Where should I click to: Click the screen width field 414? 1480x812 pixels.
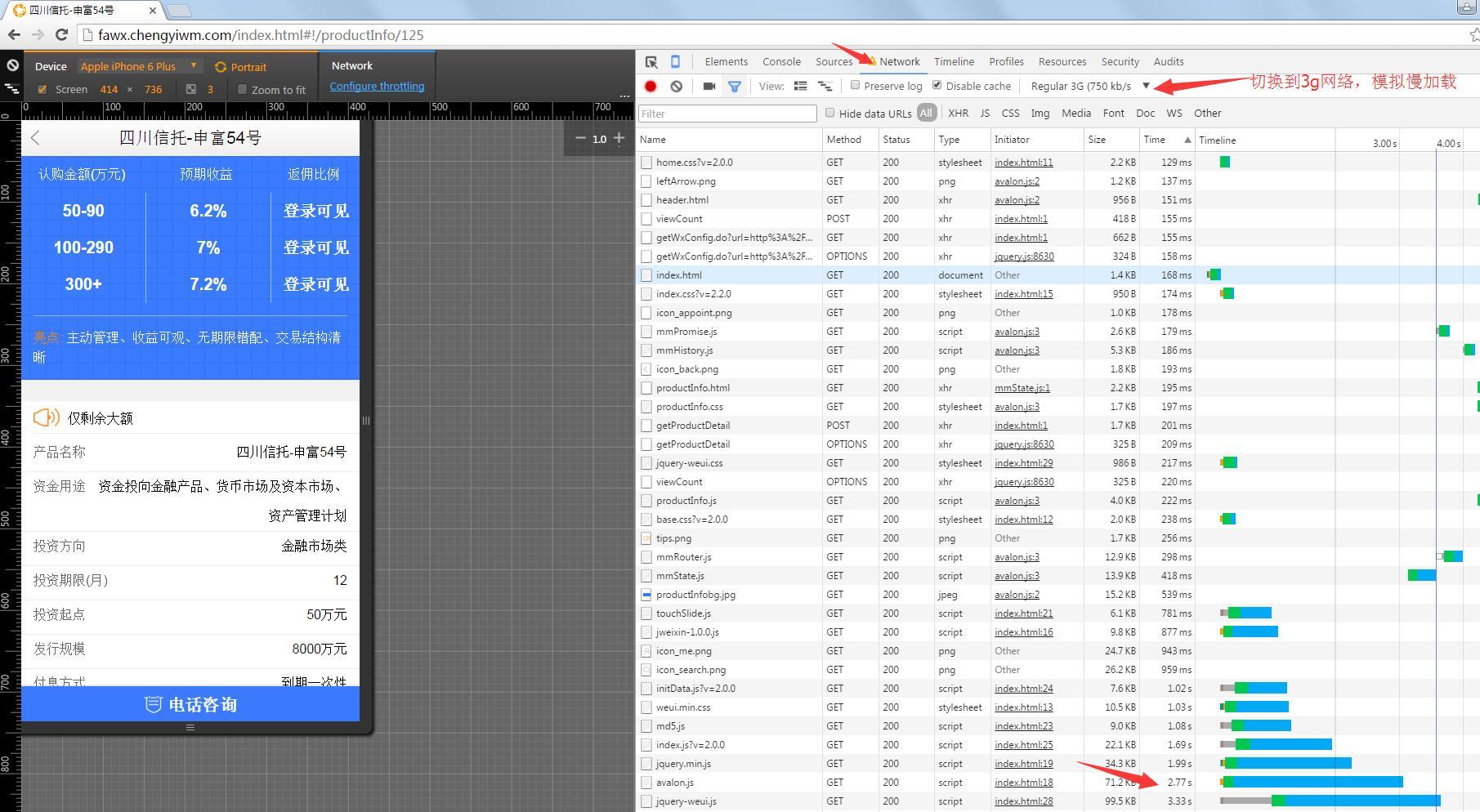pos(109,90)
